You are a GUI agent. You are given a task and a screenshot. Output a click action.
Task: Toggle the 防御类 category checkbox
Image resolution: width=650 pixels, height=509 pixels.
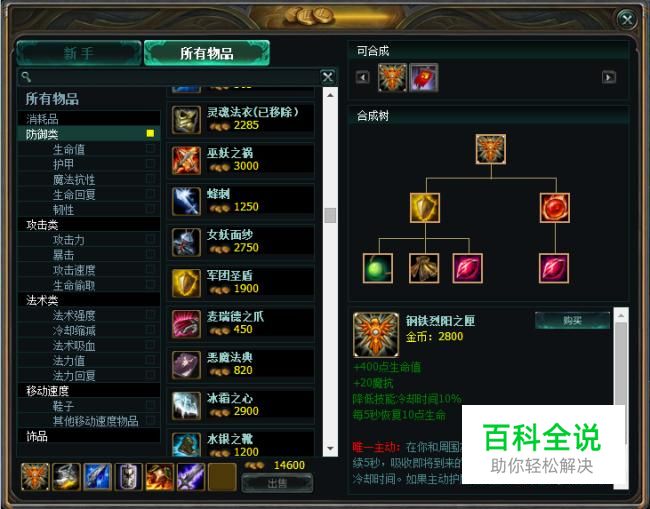click(150, 133)
